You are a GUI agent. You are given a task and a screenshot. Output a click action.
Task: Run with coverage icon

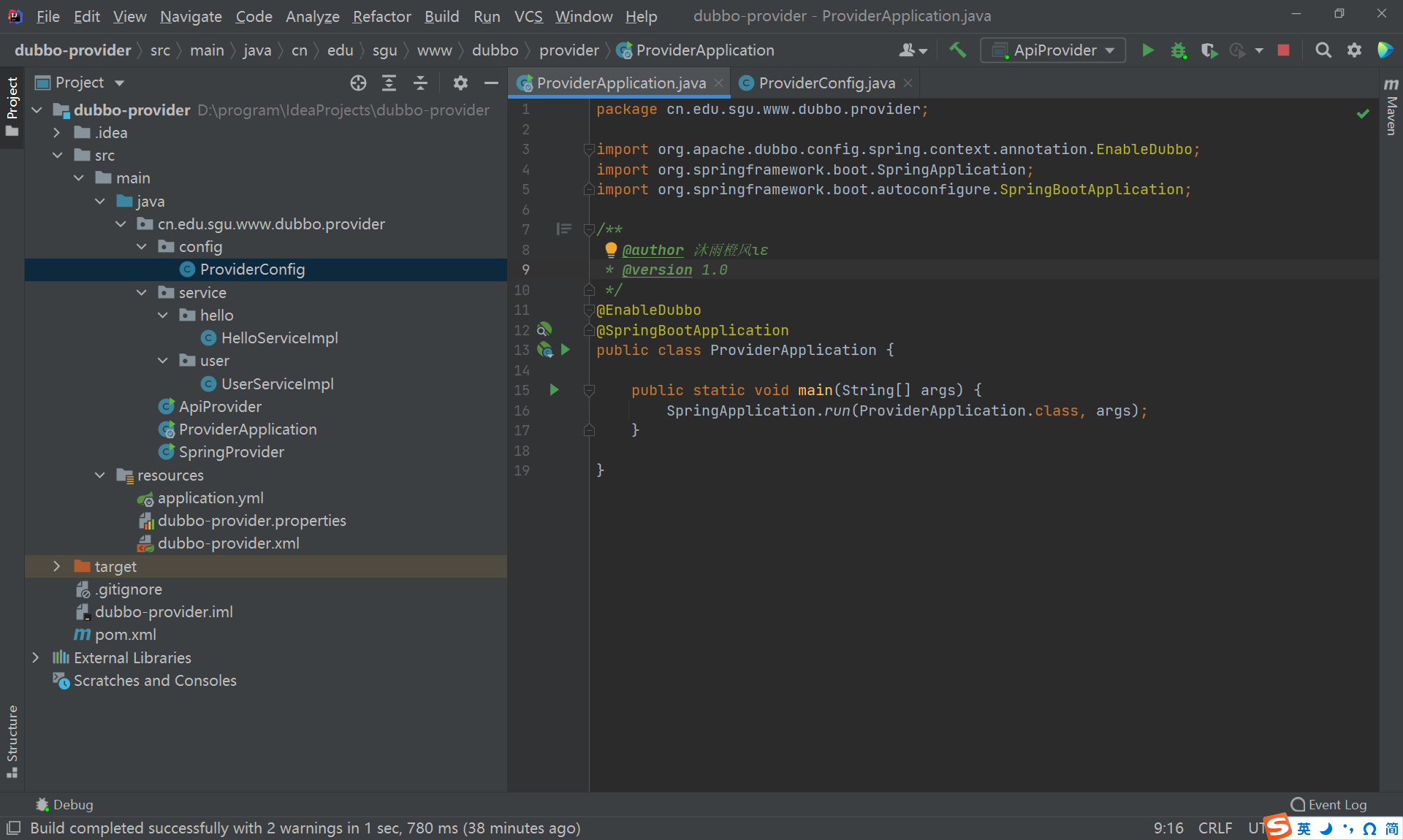pos(1209,50)
